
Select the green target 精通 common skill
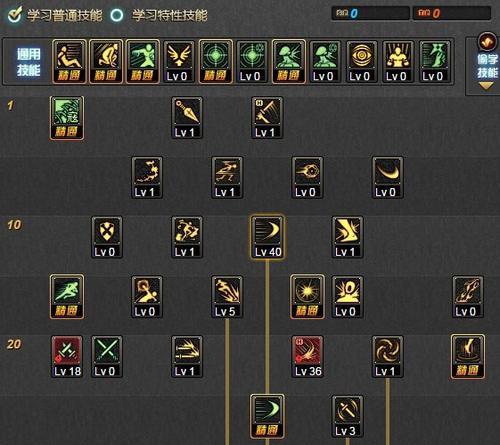click(x=216, y=62)
